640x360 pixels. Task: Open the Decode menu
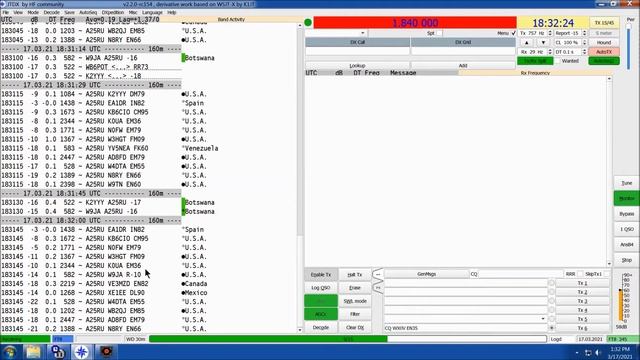(51, 12)
